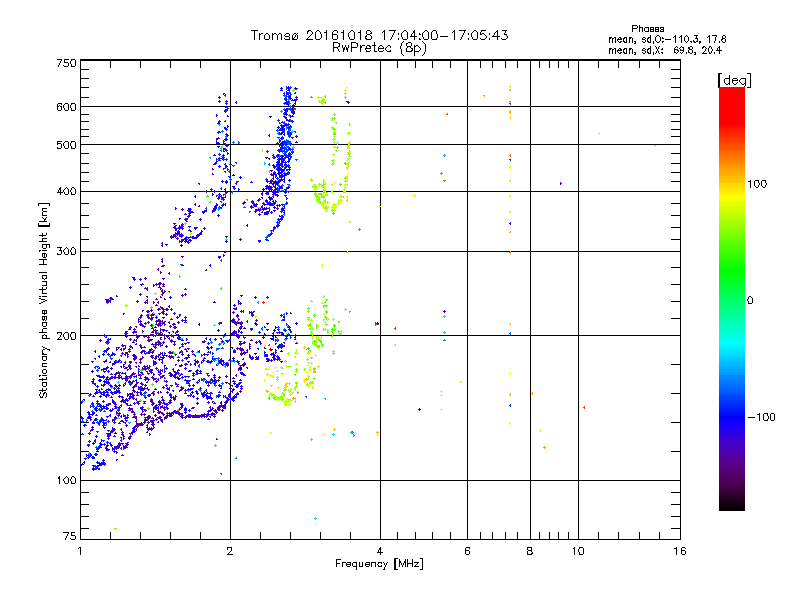
Task: Click the x-axis label '10'
Action: (x=578, y=551)
